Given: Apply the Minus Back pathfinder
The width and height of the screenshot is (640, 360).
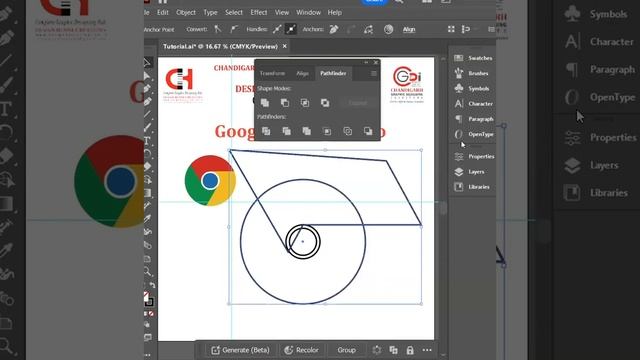Looking at the screenshot, I should point(368,131).
